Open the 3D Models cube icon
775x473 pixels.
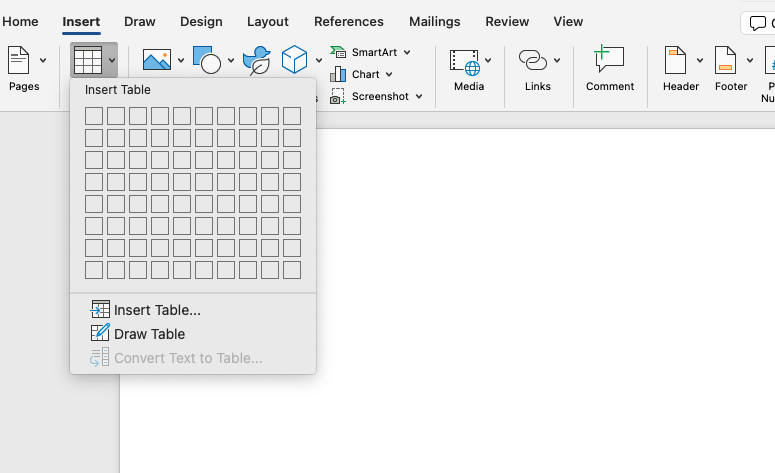click(x=294, y=61)
